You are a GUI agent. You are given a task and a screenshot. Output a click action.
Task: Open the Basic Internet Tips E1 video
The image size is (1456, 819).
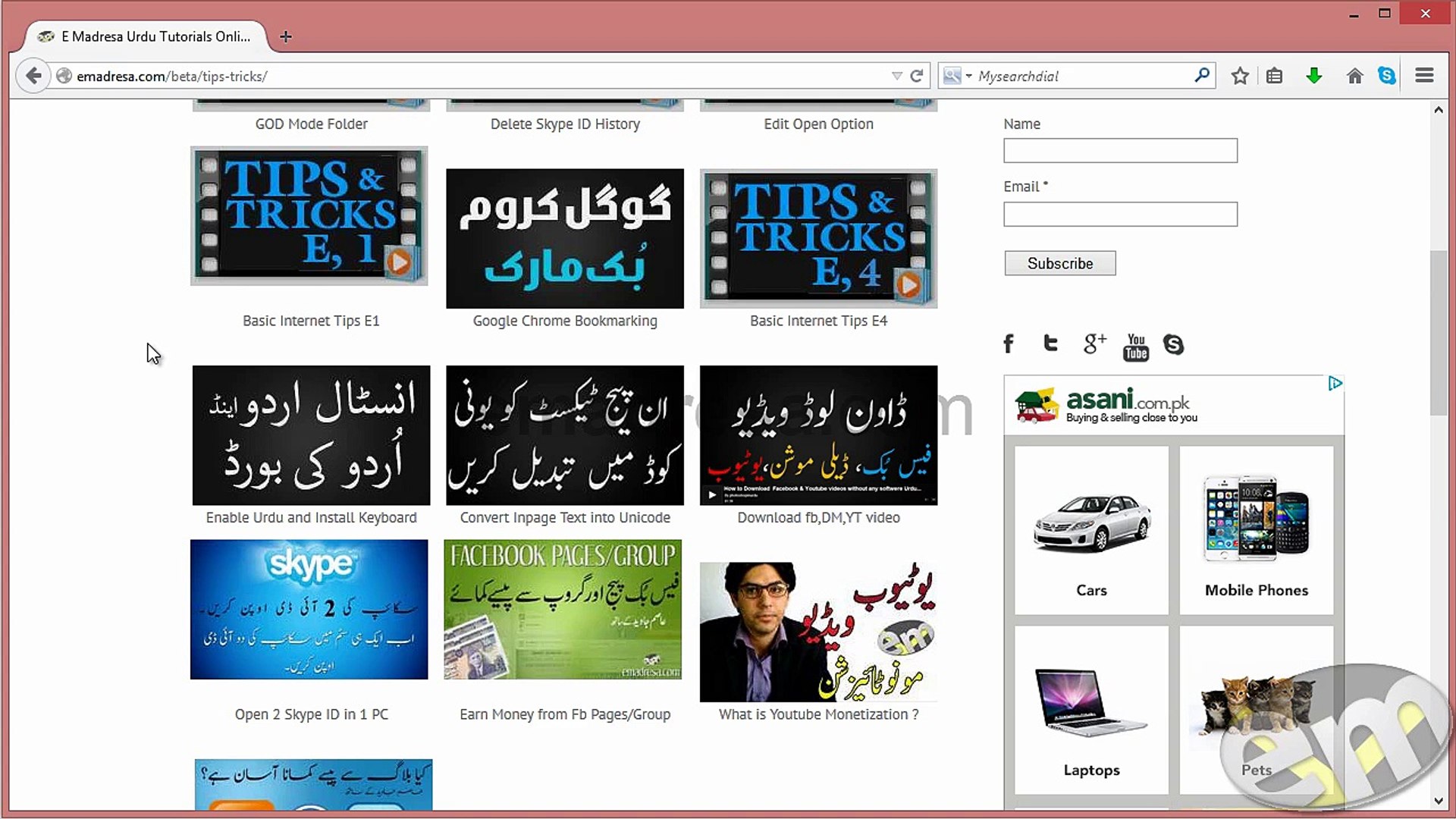[309, 216]
